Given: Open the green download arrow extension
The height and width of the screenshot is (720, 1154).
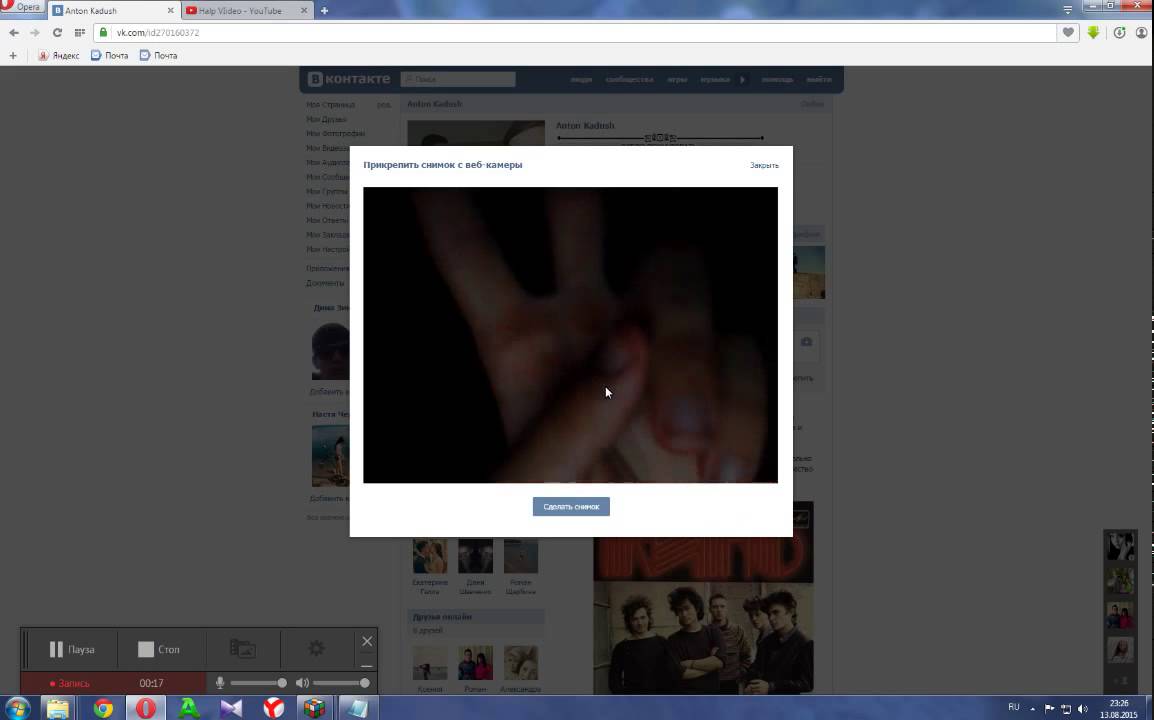Looking at the screenshot, I should click(x=1093, y=32).
